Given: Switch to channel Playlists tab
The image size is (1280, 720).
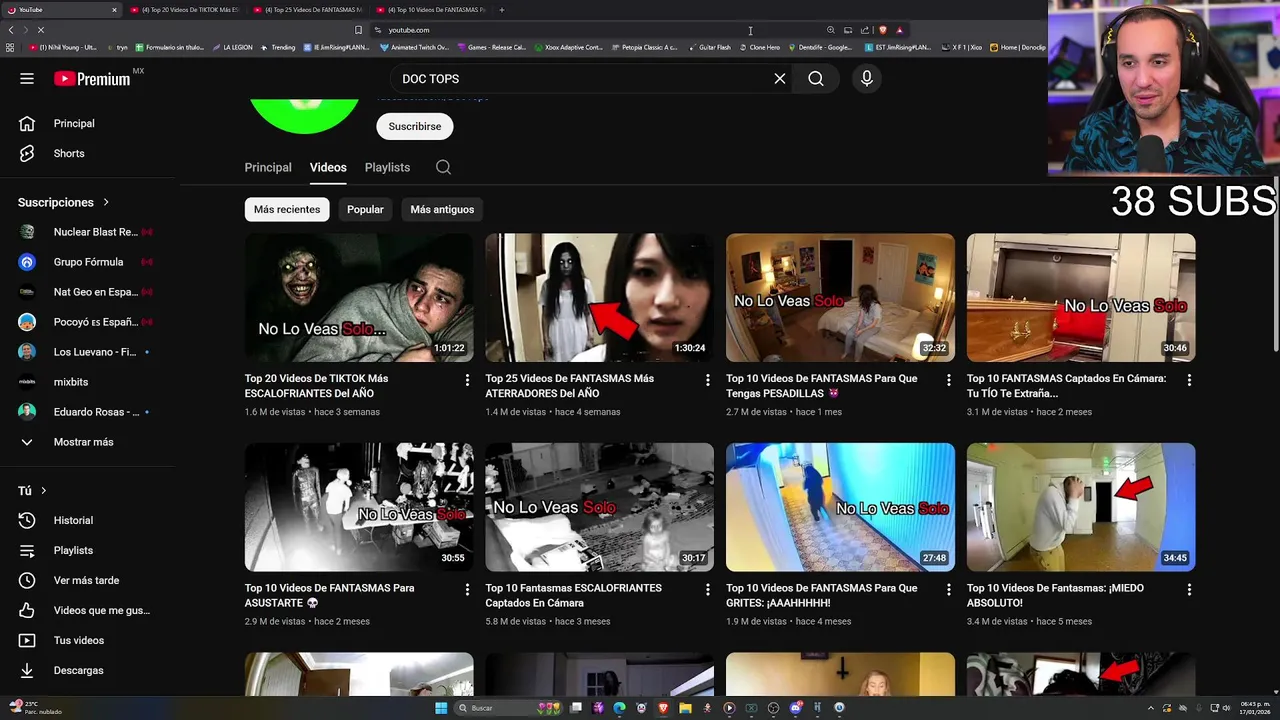Looking at the screenshot, I should click(387, 167).
